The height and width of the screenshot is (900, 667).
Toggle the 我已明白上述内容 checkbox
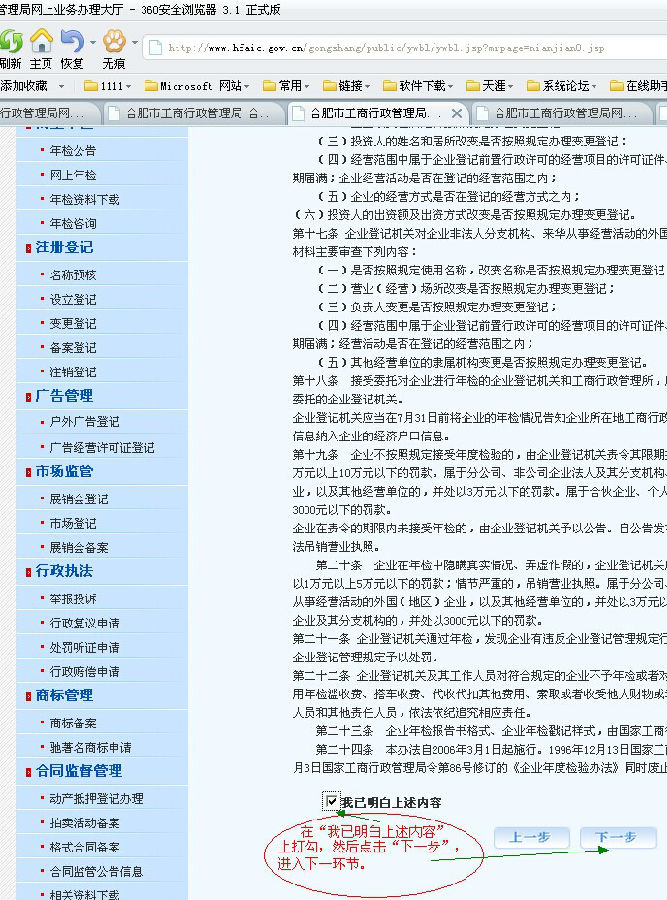tap(332, 801)
